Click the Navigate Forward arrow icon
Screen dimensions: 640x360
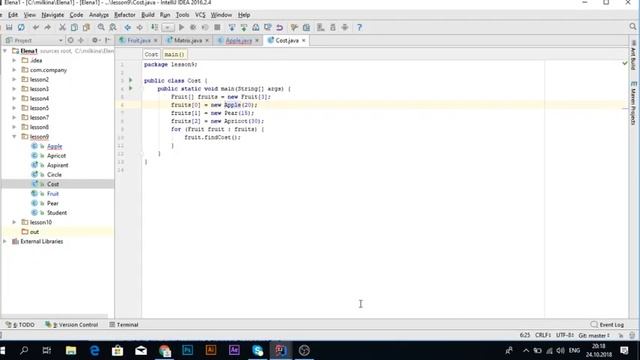click(140, 27)
